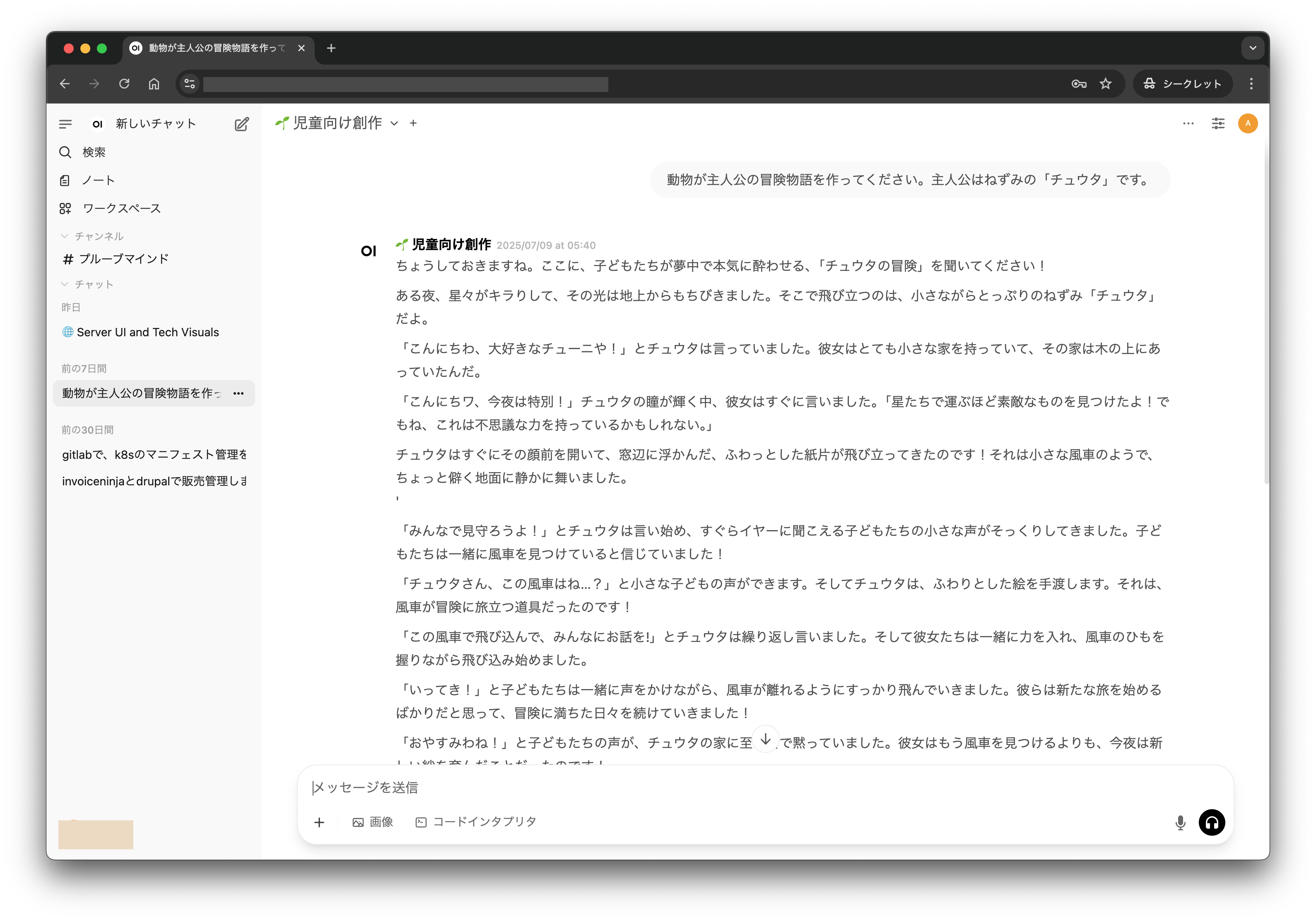1316x921 pixels.
Task: Click the scroll-to-bottom arrow button
Action: point(765,739)
